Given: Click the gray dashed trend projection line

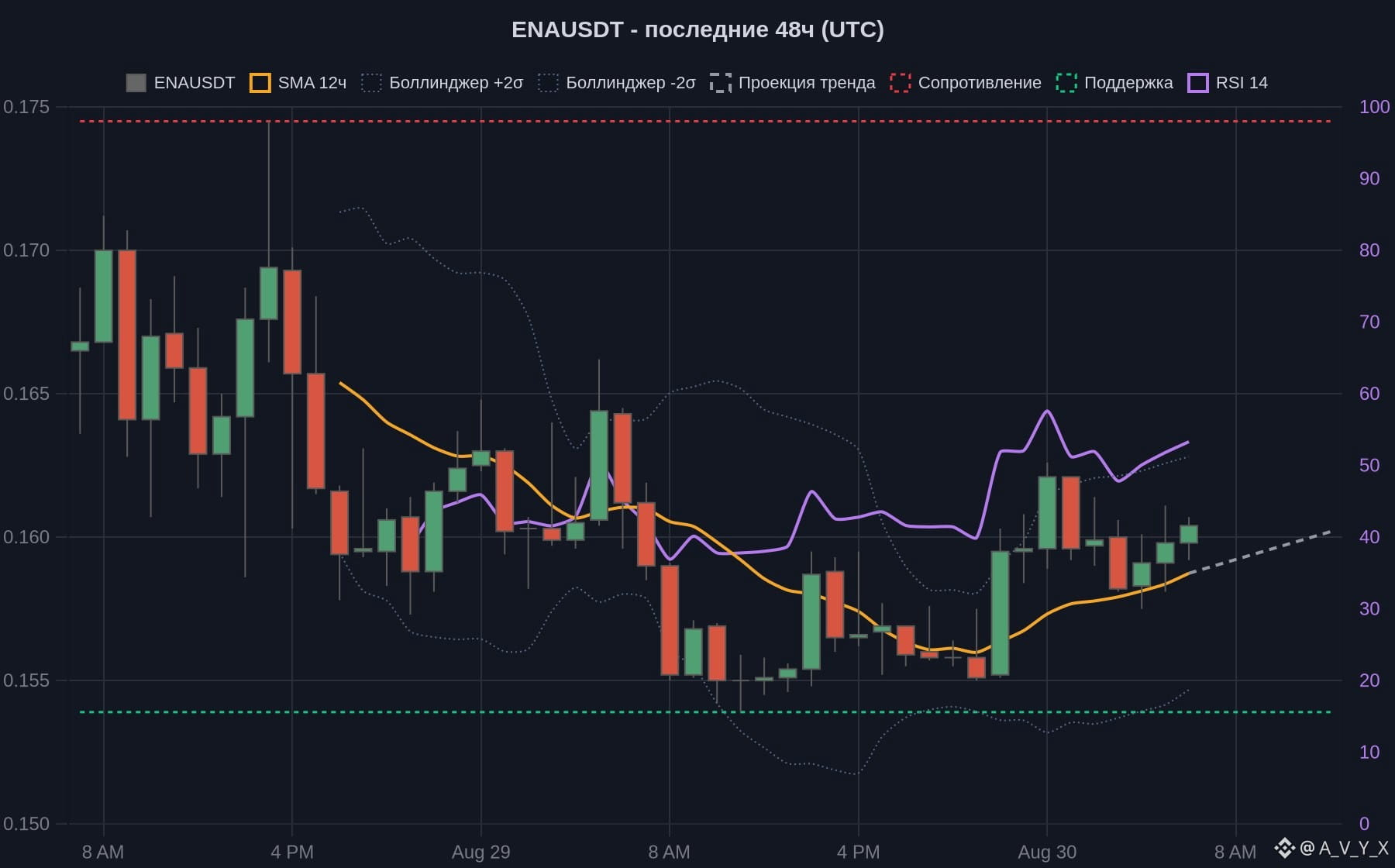Looking at the screenshot, I should click(x=1260, y=552).
